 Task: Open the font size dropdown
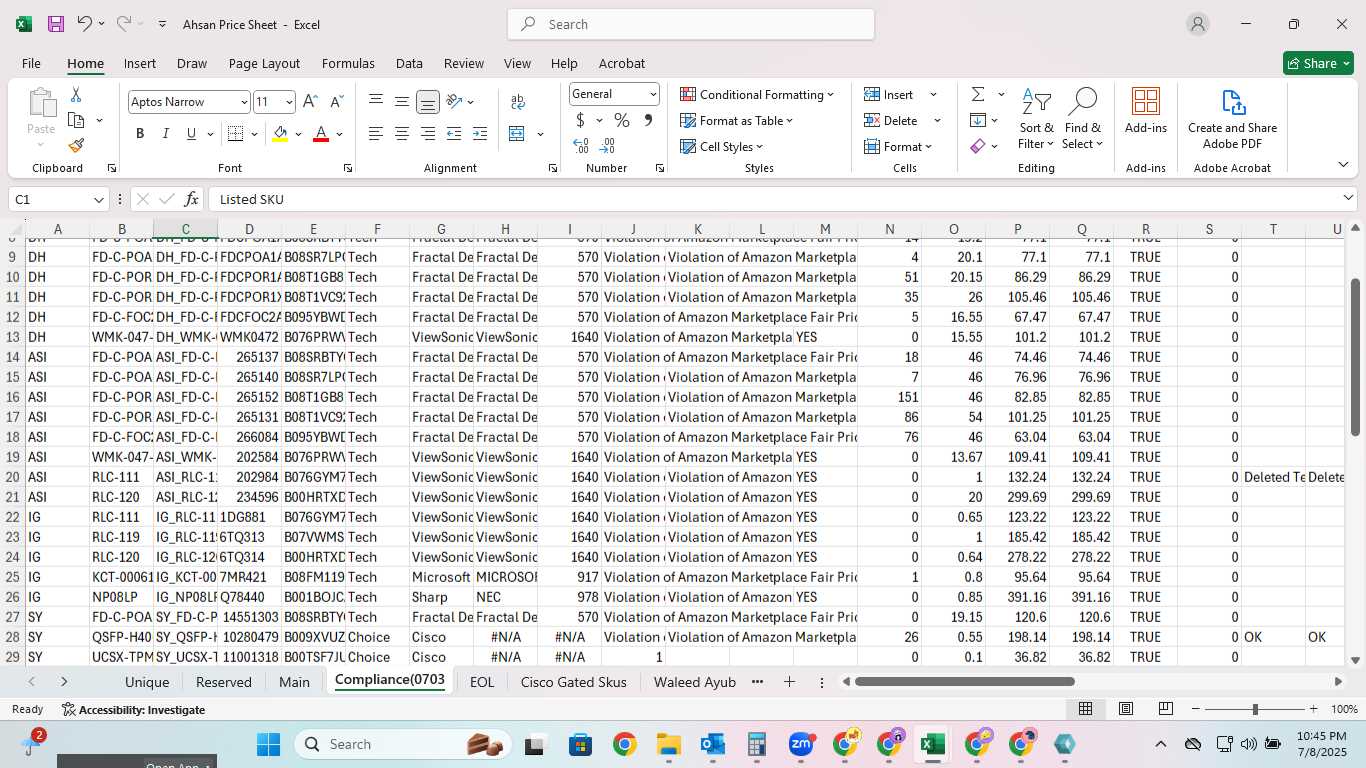[290, 102]
